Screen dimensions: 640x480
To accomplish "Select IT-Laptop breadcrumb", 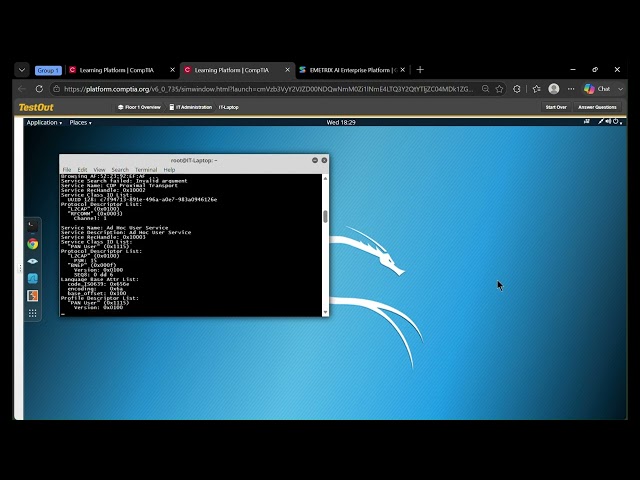I will pyautogui.click(x=229, y=107).
